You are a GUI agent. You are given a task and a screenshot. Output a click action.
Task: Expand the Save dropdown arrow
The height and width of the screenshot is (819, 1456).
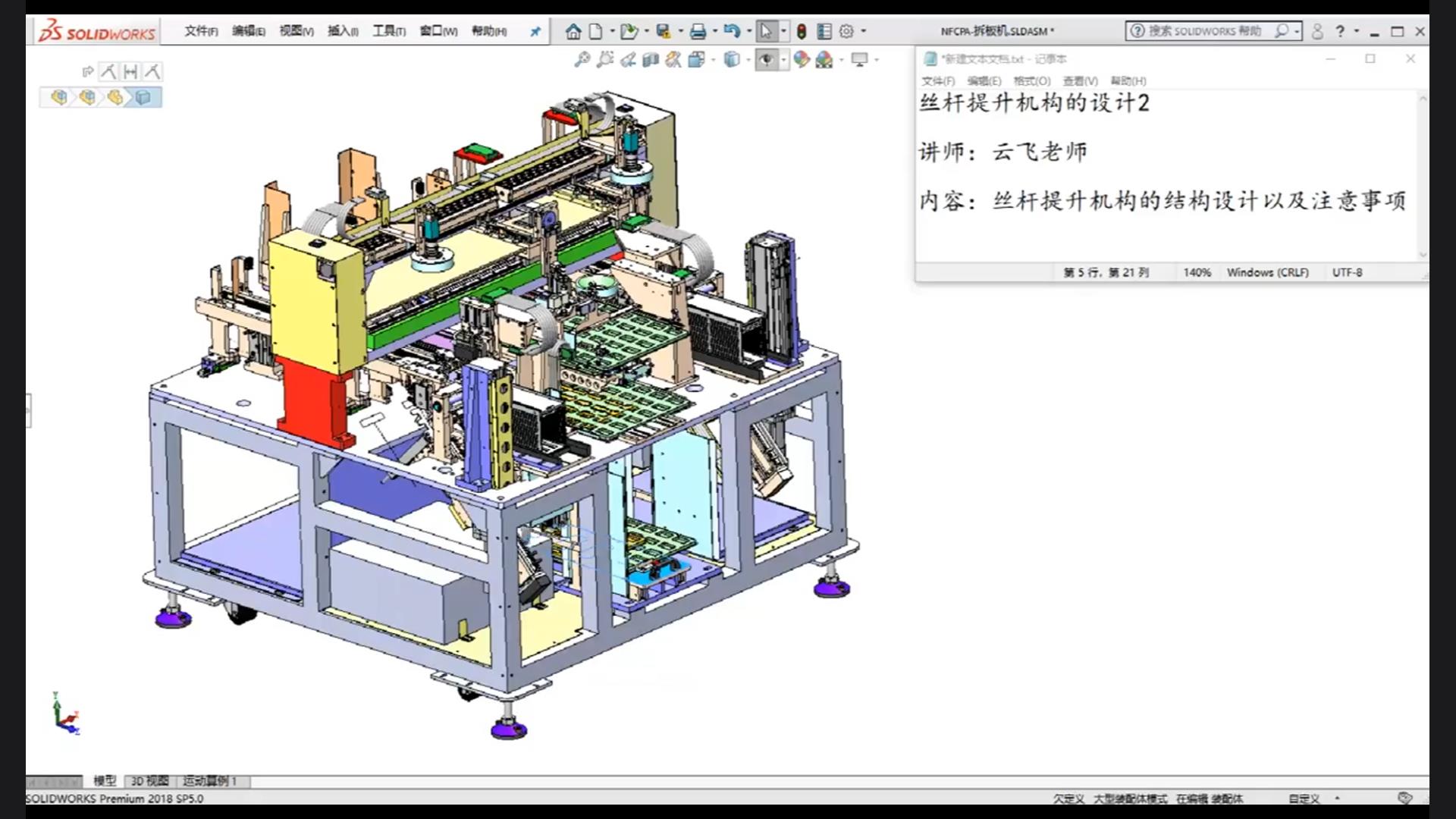click(x=680, y=31)
